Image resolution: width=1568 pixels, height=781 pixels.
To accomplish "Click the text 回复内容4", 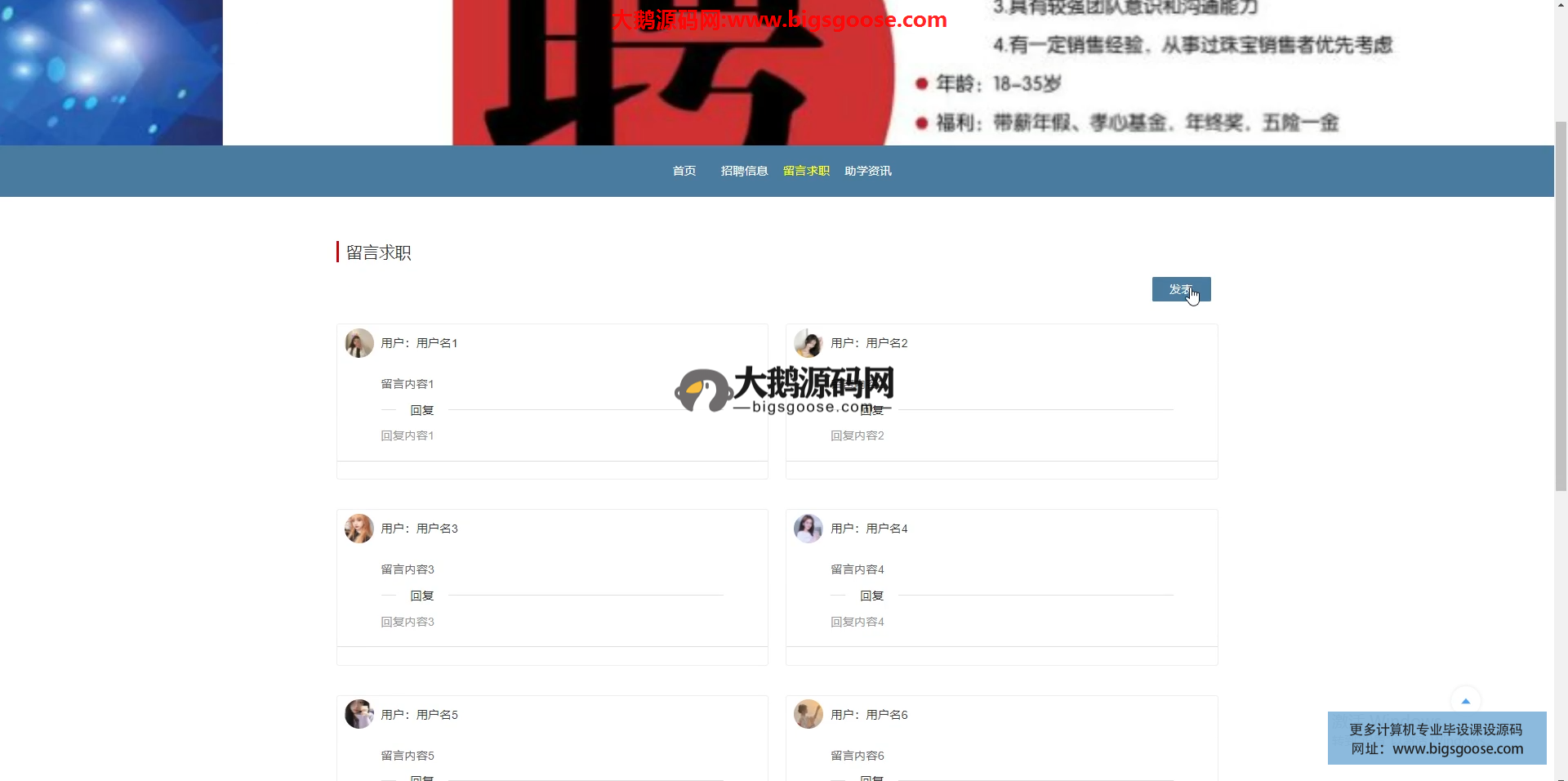I will click(x=857, y=622).
